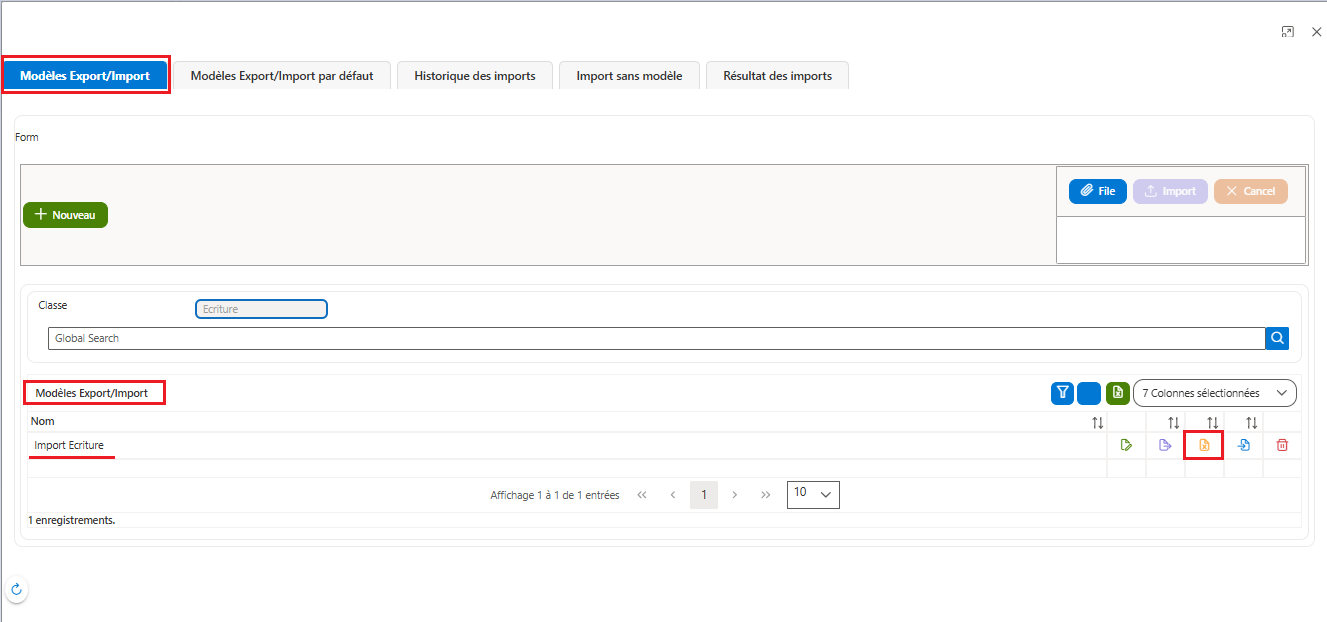This screenshot has width=1327, height=622.
Task: Open the rows-per-page dropdown showing 10
Action: [x=813, y=494]
